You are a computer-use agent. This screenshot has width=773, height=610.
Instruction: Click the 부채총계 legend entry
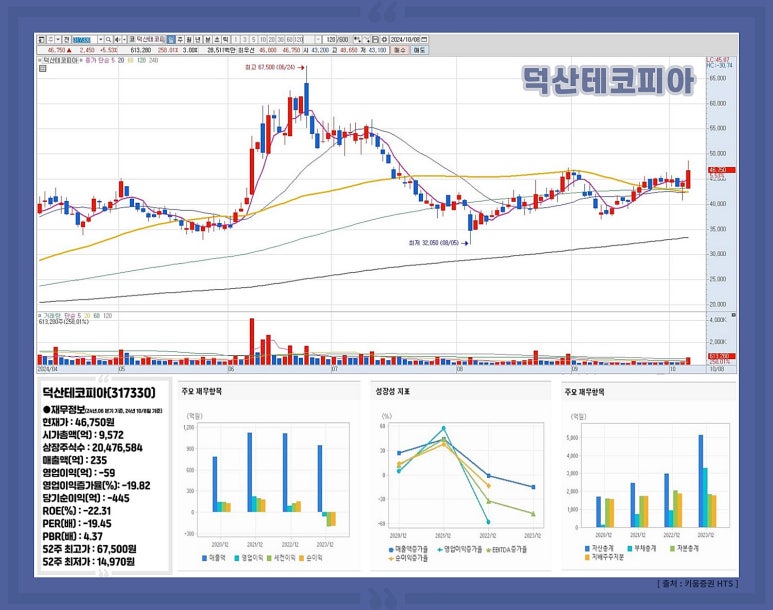[641, 548]
